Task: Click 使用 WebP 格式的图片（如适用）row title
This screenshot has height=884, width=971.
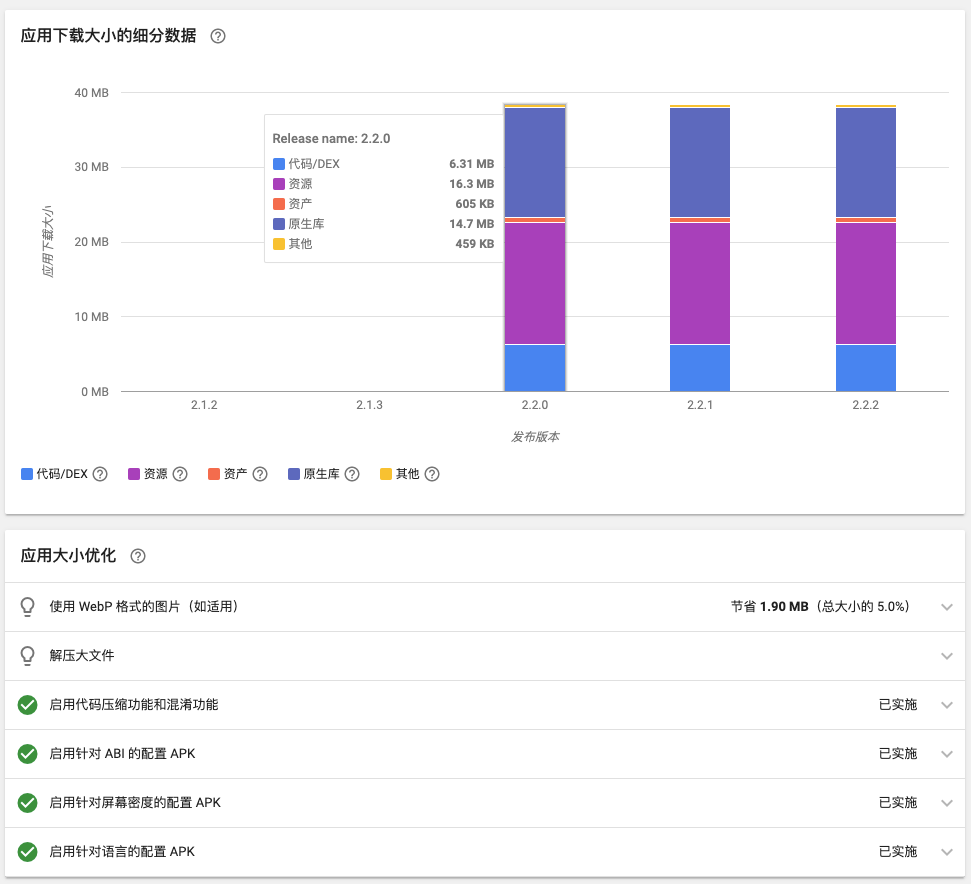Action: [x=144, y=607]
